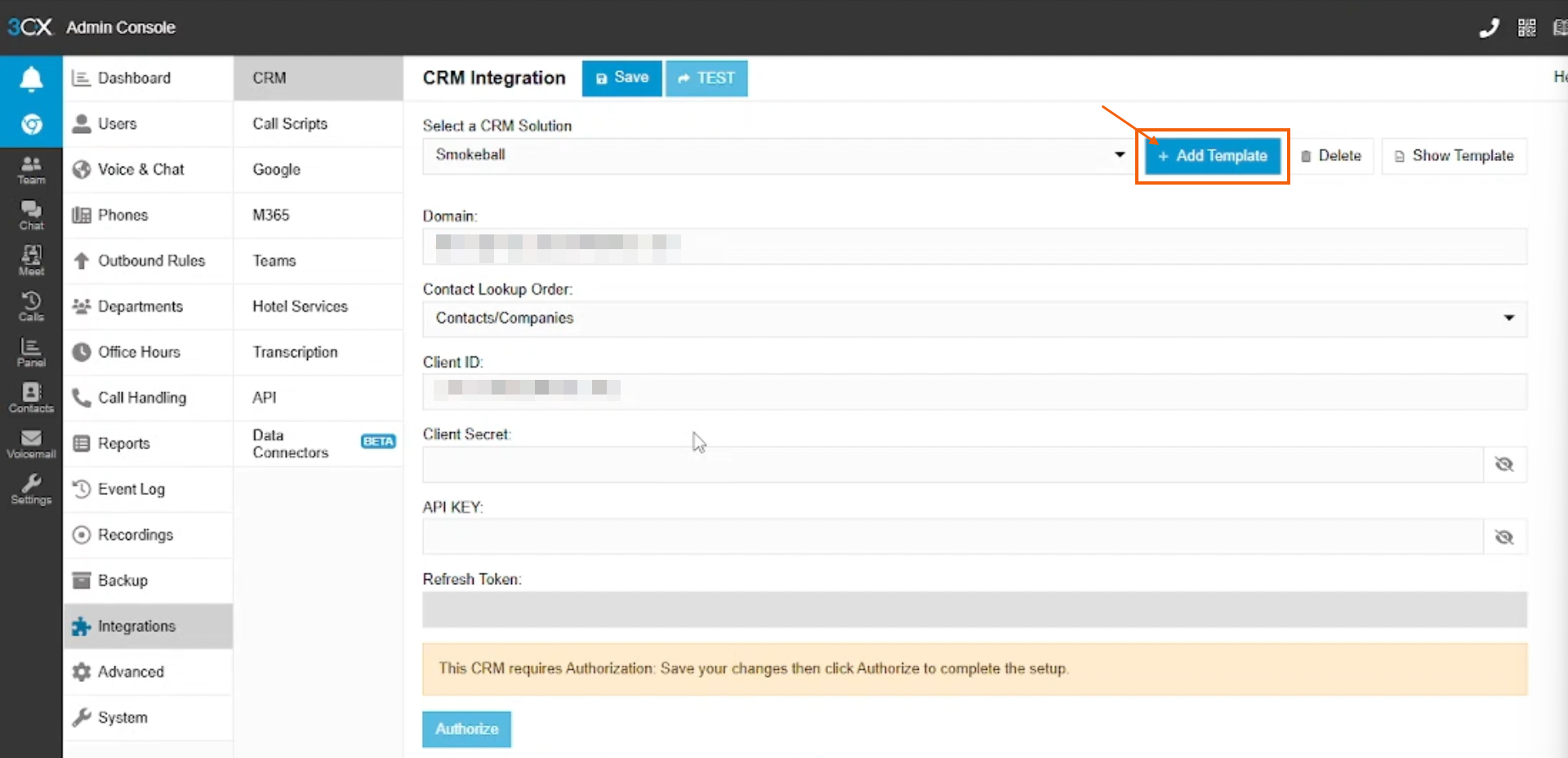Click the Call Handling phone icon
Image resolution: width=1568 pixels, height=758 pixels.
click(81, 398)
